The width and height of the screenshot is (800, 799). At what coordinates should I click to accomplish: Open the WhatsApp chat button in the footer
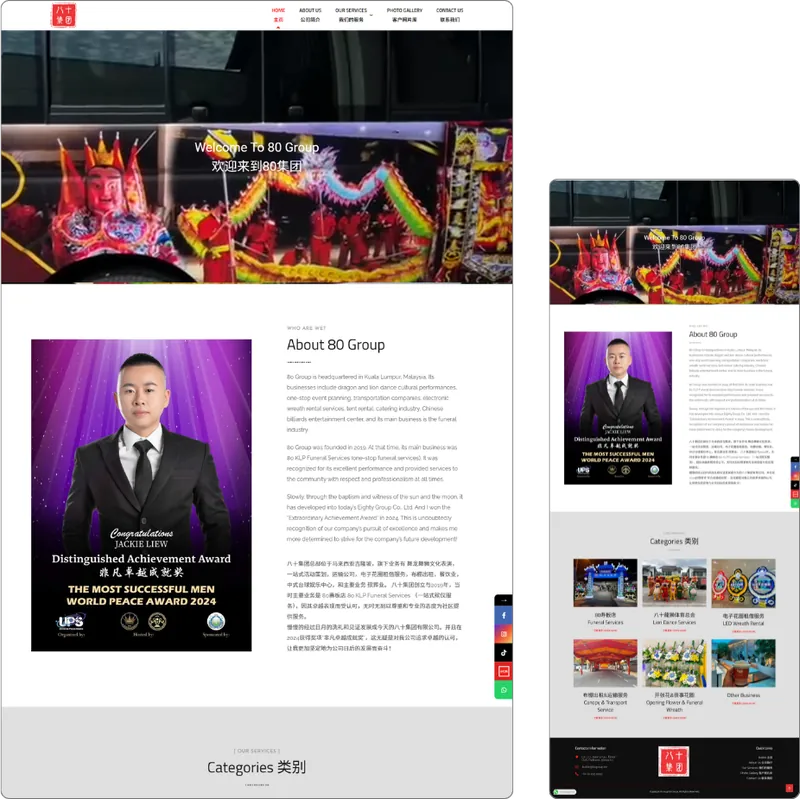565,792
